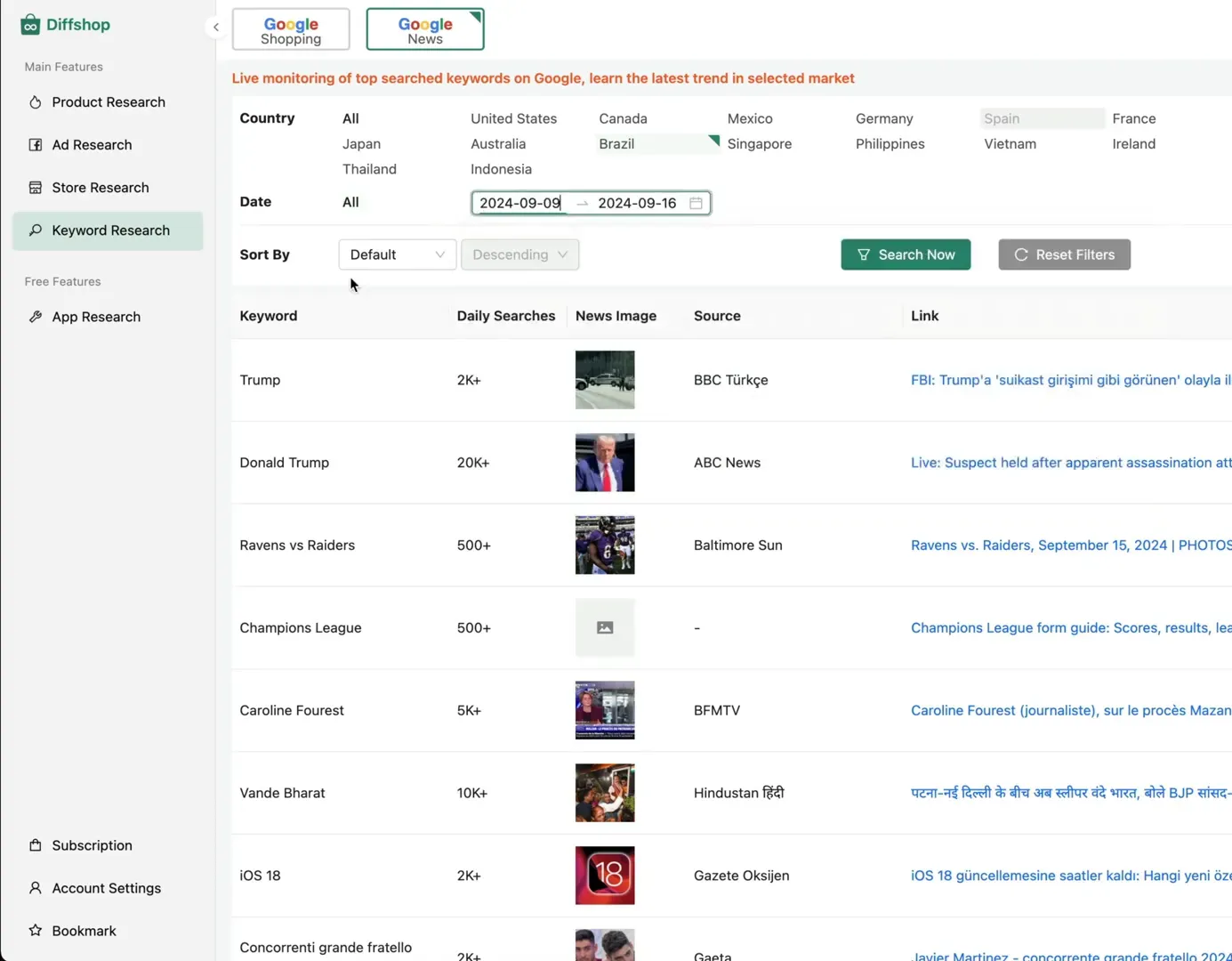
Task: Click the Champions League placeholder image icon
Action: coord(605,628)
